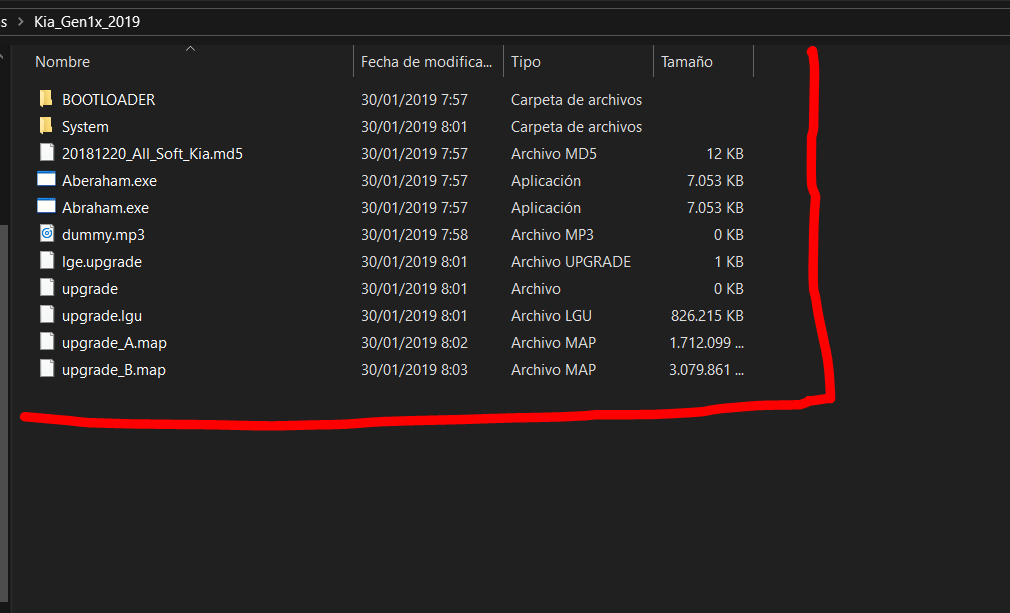The width and height of the screenshot is (1010, 613).
Task: Click the lge.upgrade file icon
Action: point(46,261)
